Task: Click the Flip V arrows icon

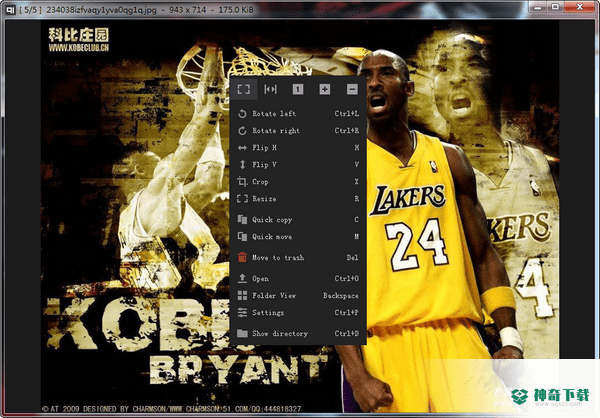Action: click(242, 165)
